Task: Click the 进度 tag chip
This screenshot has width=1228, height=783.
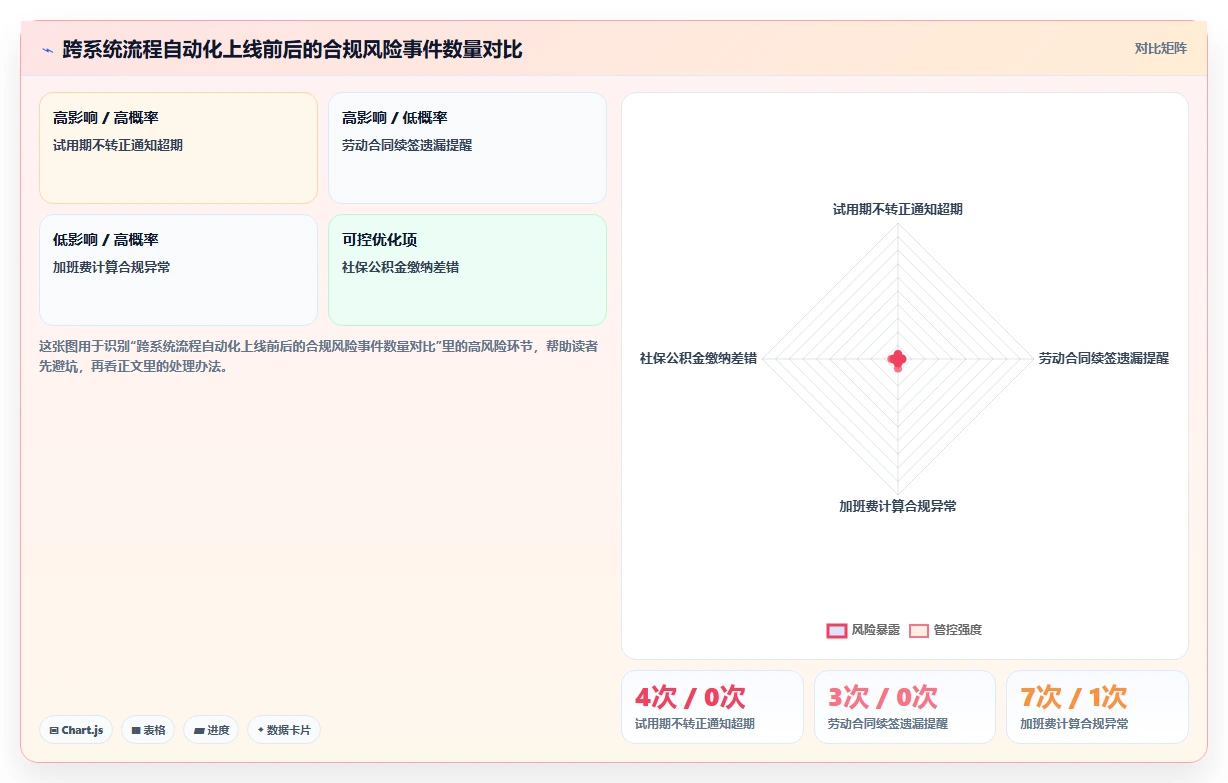Action: point(211,730)
